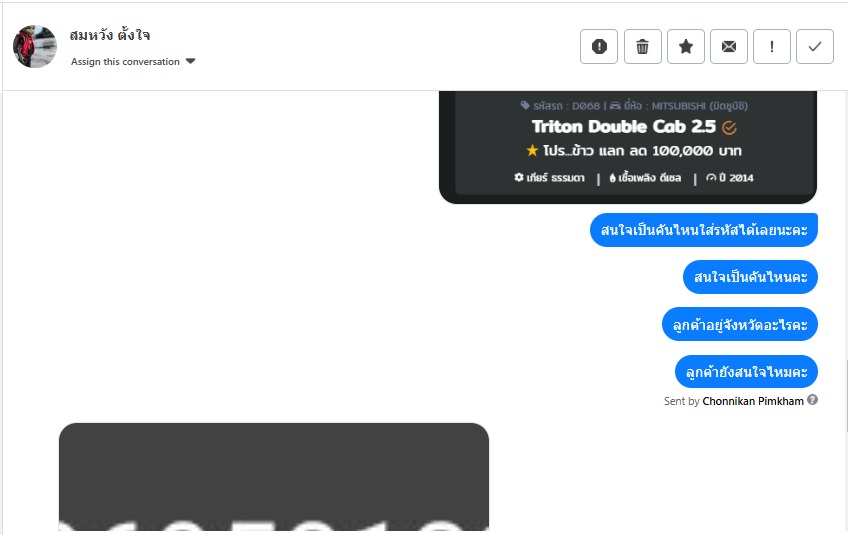Open the Triton Double Cab 2.5 card
848x535 pixels.
click(x=628, y=147)
